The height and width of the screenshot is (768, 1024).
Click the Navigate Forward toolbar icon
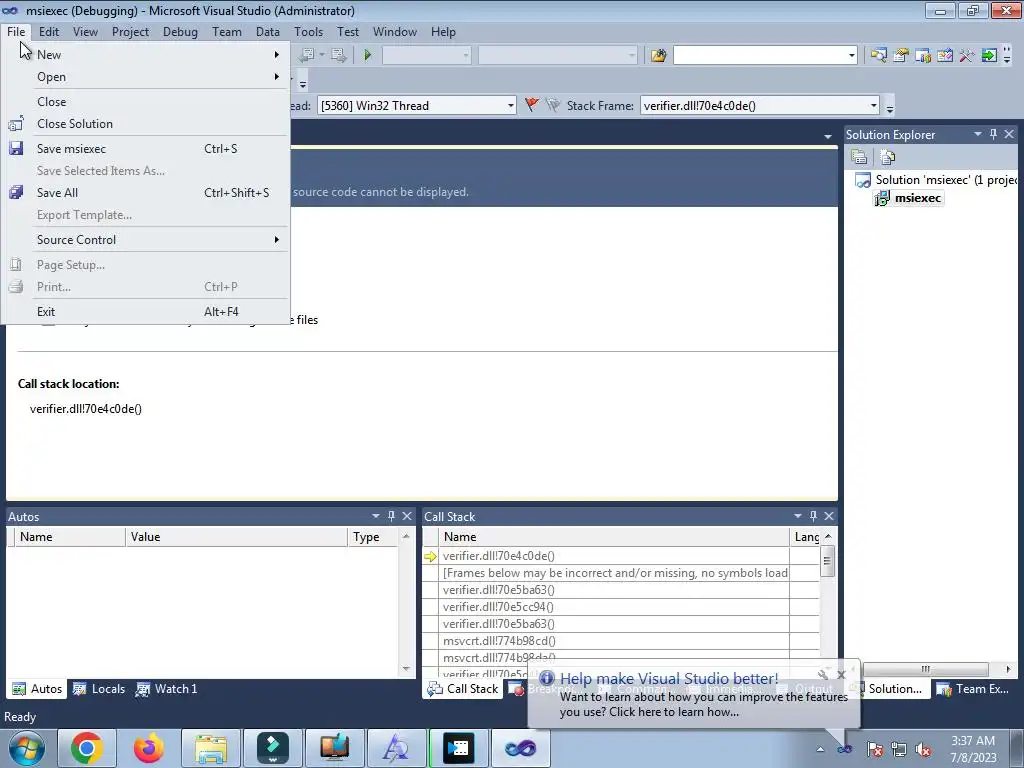(338, 56)
